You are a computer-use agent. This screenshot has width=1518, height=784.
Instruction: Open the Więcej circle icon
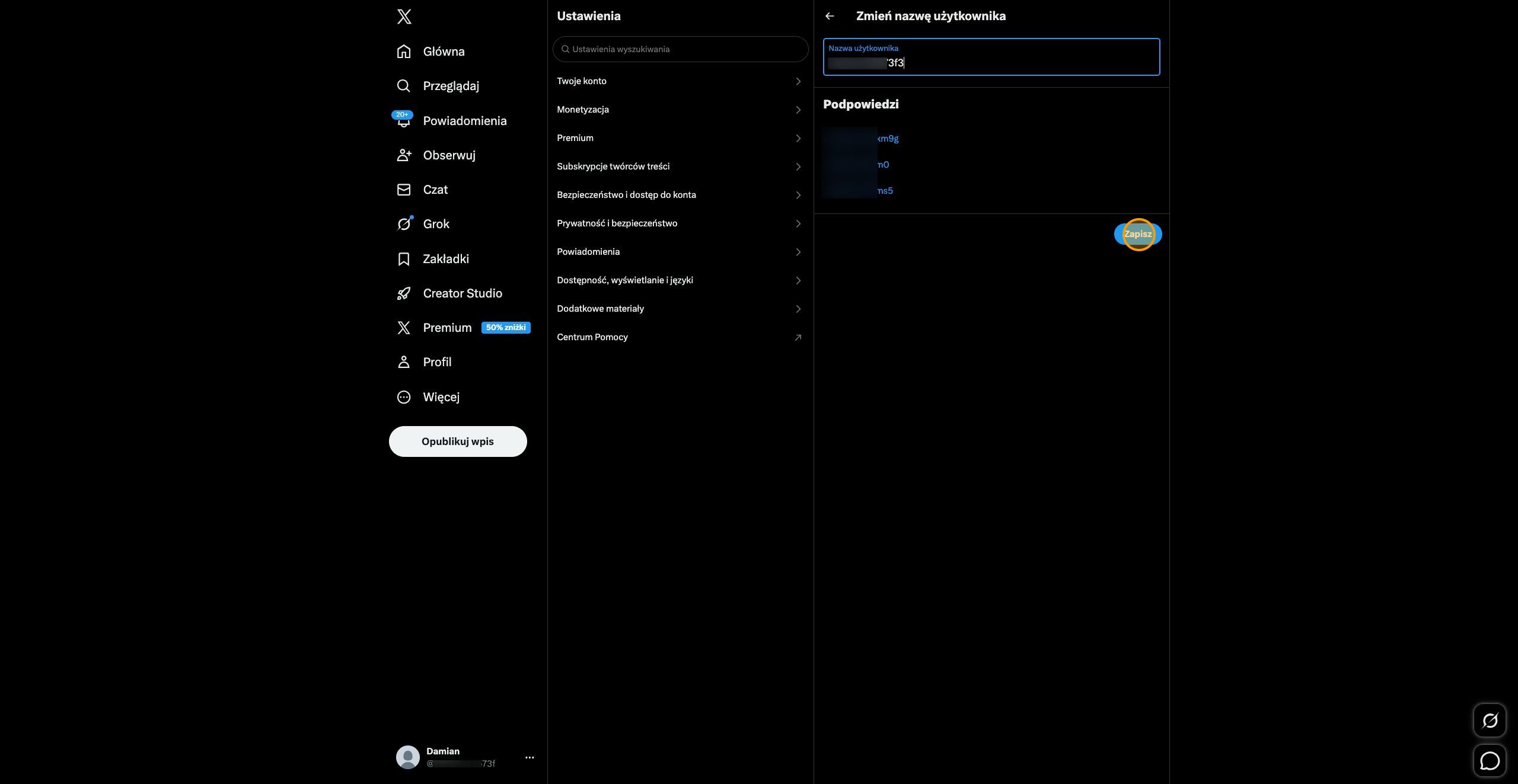404,397
